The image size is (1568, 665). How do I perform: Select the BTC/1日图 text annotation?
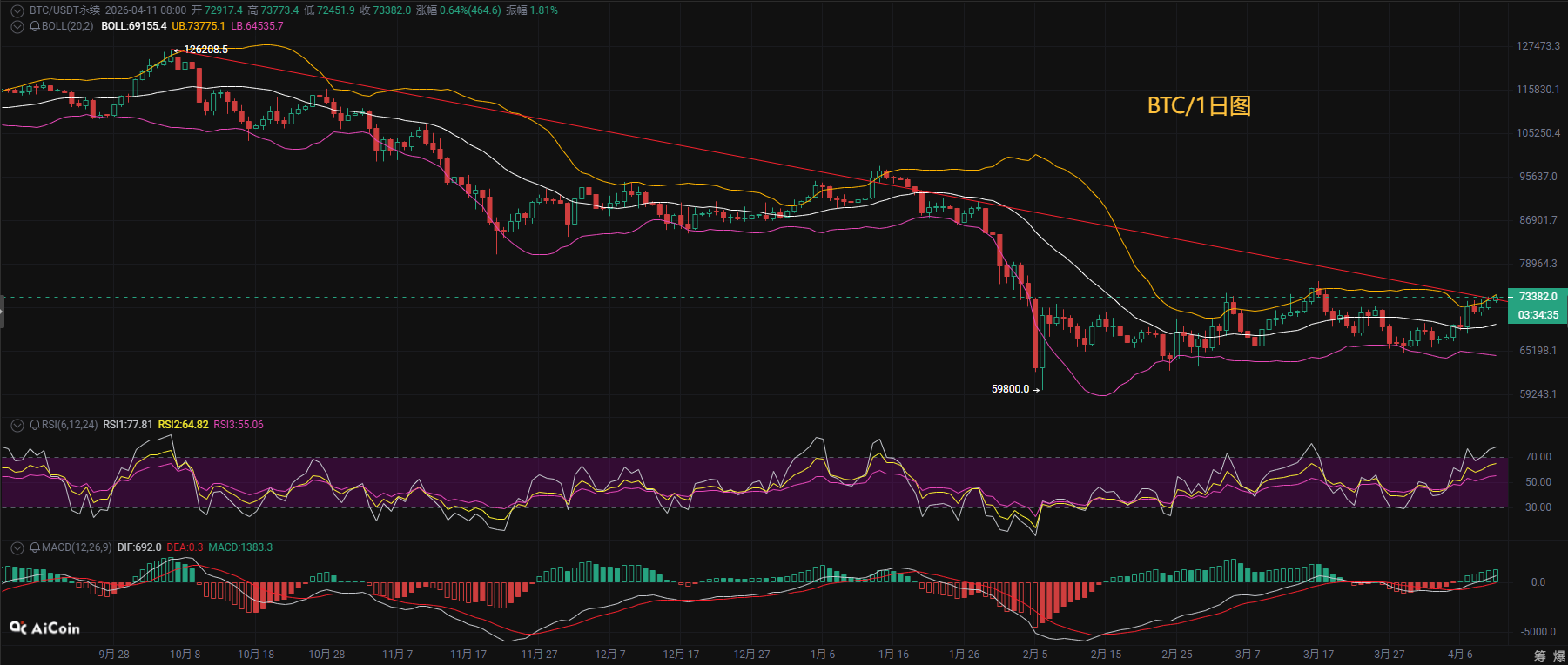[x=1198, y=105]
